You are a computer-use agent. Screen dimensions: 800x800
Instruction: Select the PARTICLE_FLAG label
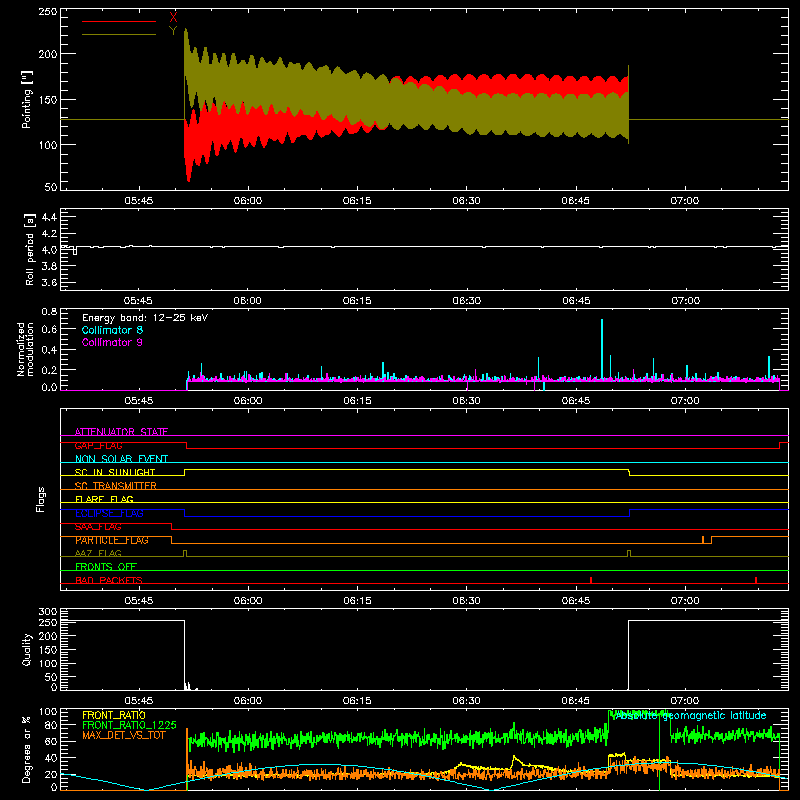112,540
